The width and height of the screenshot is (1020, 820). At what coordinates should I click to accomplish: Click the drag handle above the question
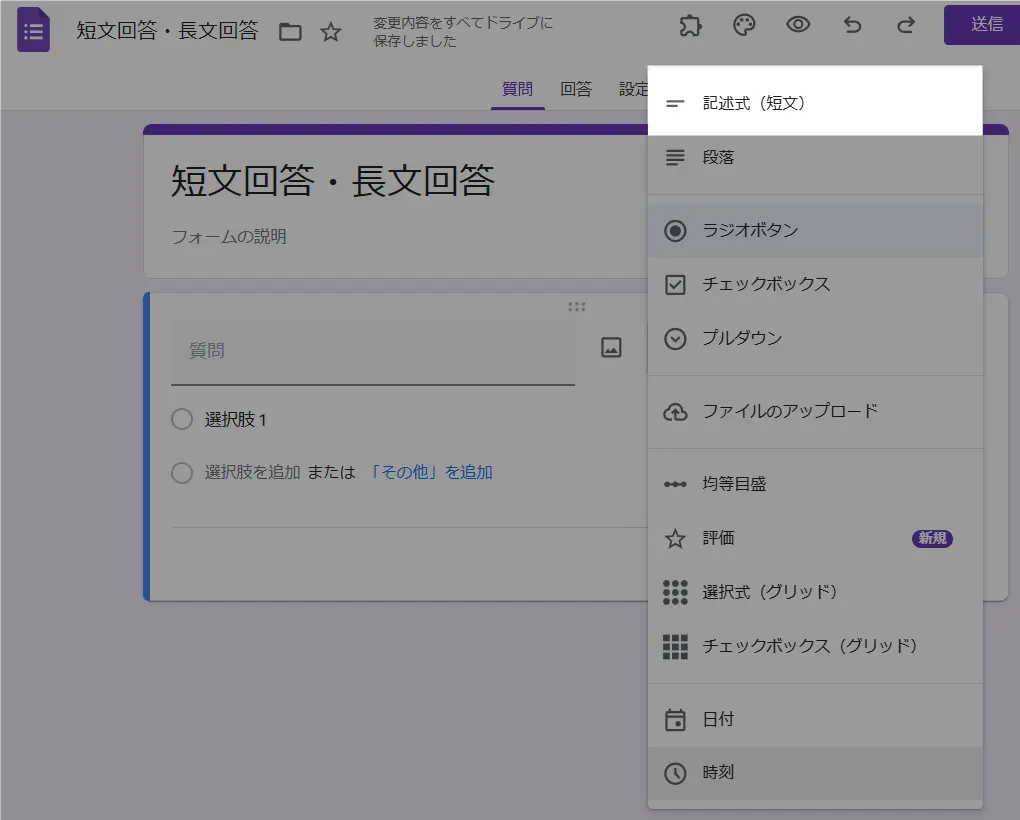[576, 306]
